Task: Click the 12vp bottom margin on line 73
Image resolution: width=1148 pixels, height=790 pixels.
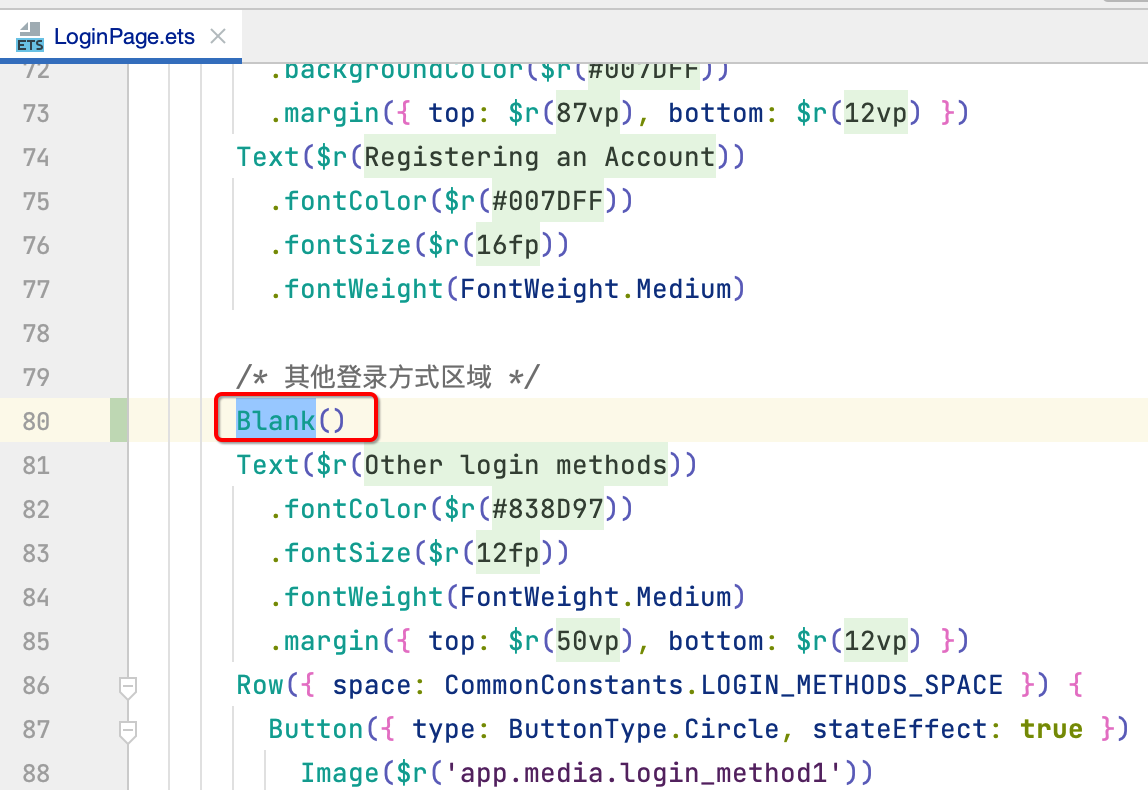Action: (876, 113)
